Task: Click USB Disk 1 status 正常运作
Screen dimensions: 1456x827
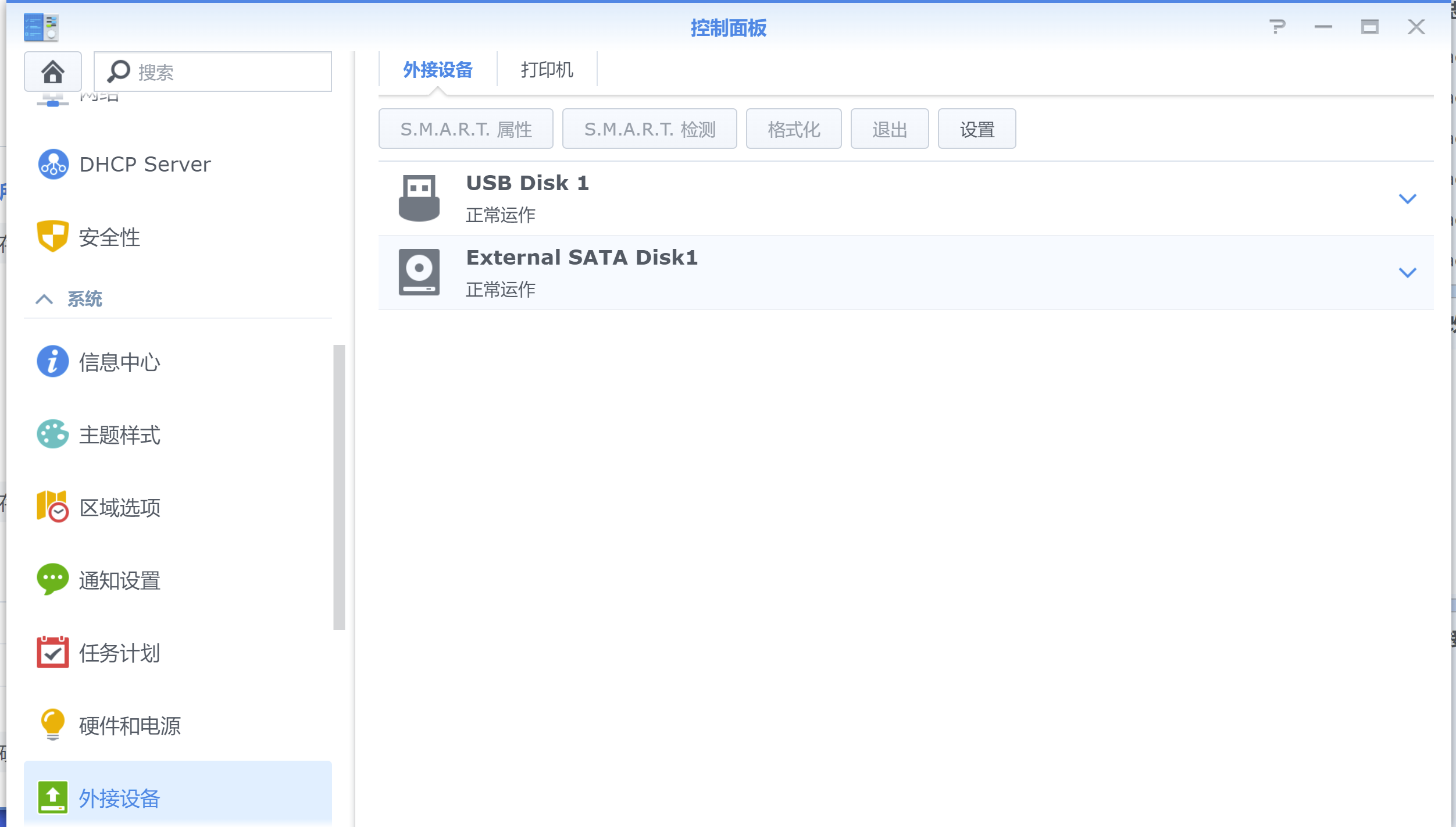Action: pyautogui.click(x=500, y=215)
